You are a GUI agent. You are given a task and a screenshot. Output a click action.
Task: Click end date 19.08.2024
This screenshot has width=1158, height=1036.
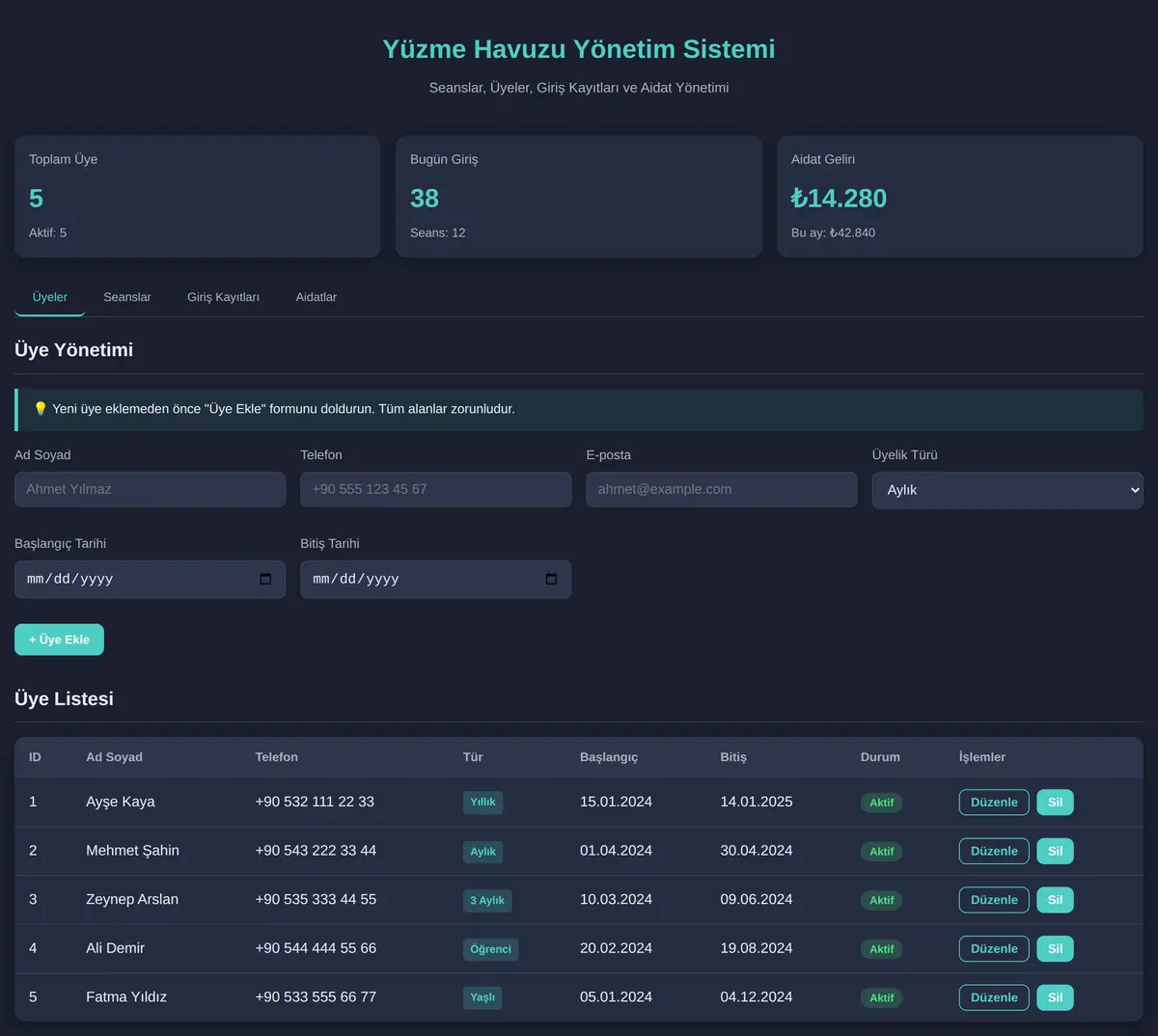[757, 948]
